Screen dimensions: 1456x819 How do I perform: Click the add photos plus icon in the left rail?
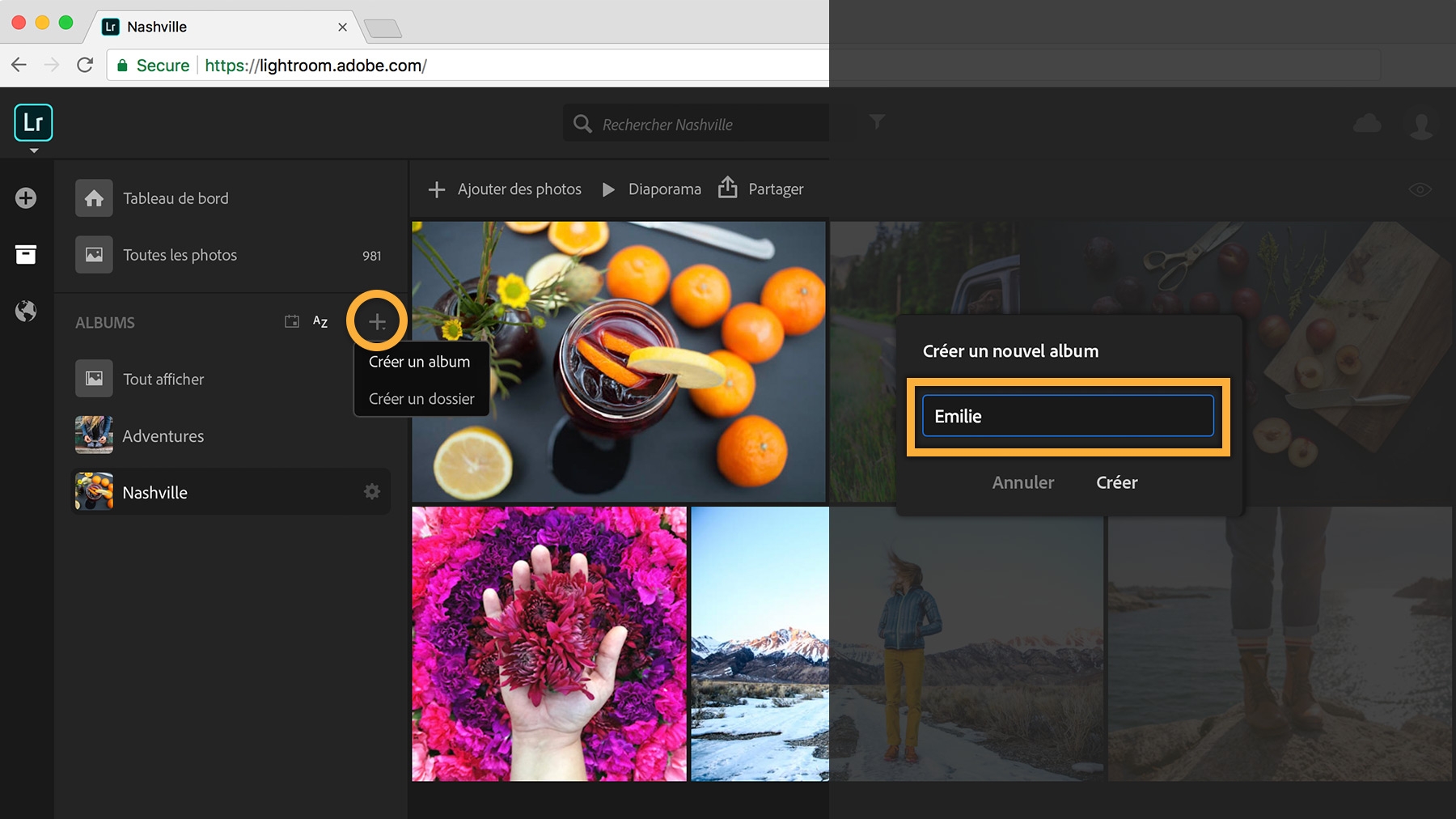point(26,197)
